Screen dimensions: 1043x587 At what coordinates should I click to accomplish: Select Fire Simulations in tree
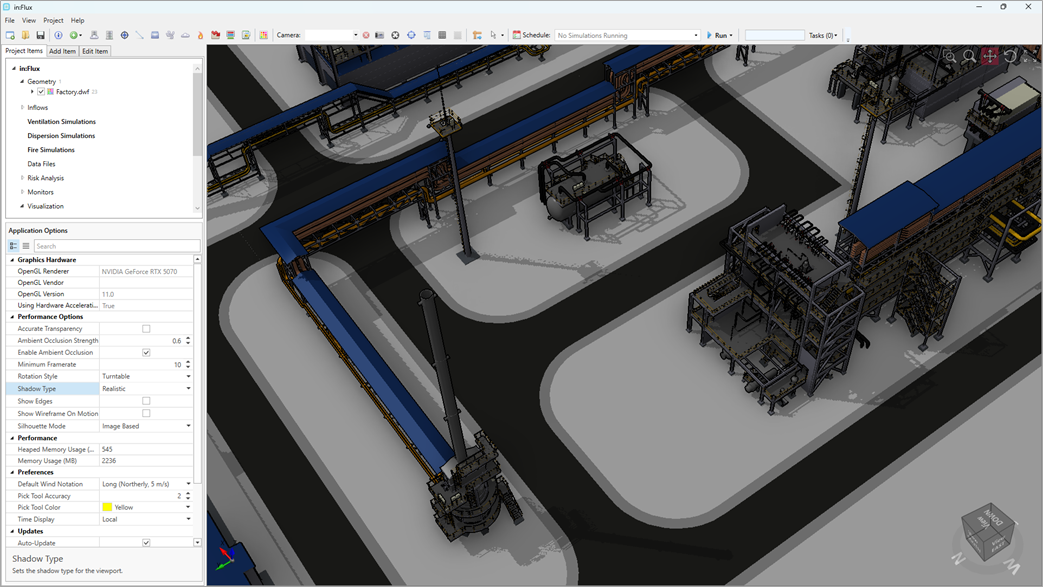point(51,150)
